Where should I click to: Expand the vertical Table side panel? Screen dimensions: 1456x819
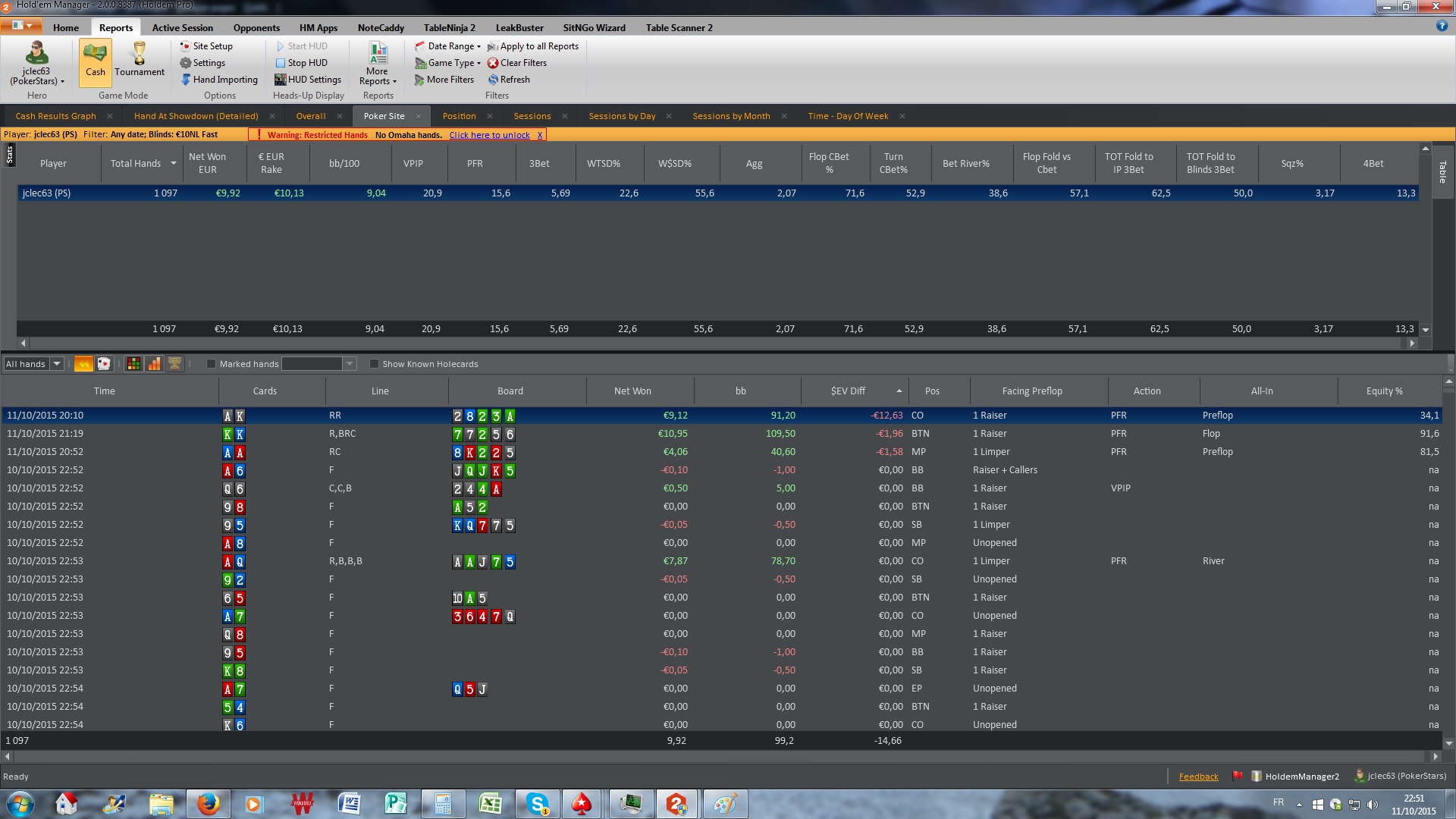(1442, 171)
